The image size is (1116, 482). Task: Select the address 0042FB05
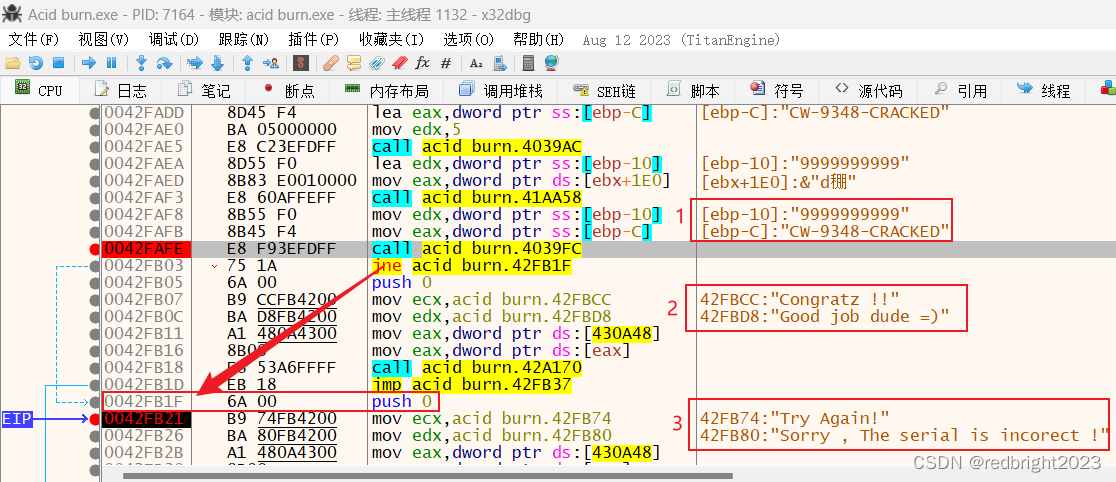click(144, 283)
